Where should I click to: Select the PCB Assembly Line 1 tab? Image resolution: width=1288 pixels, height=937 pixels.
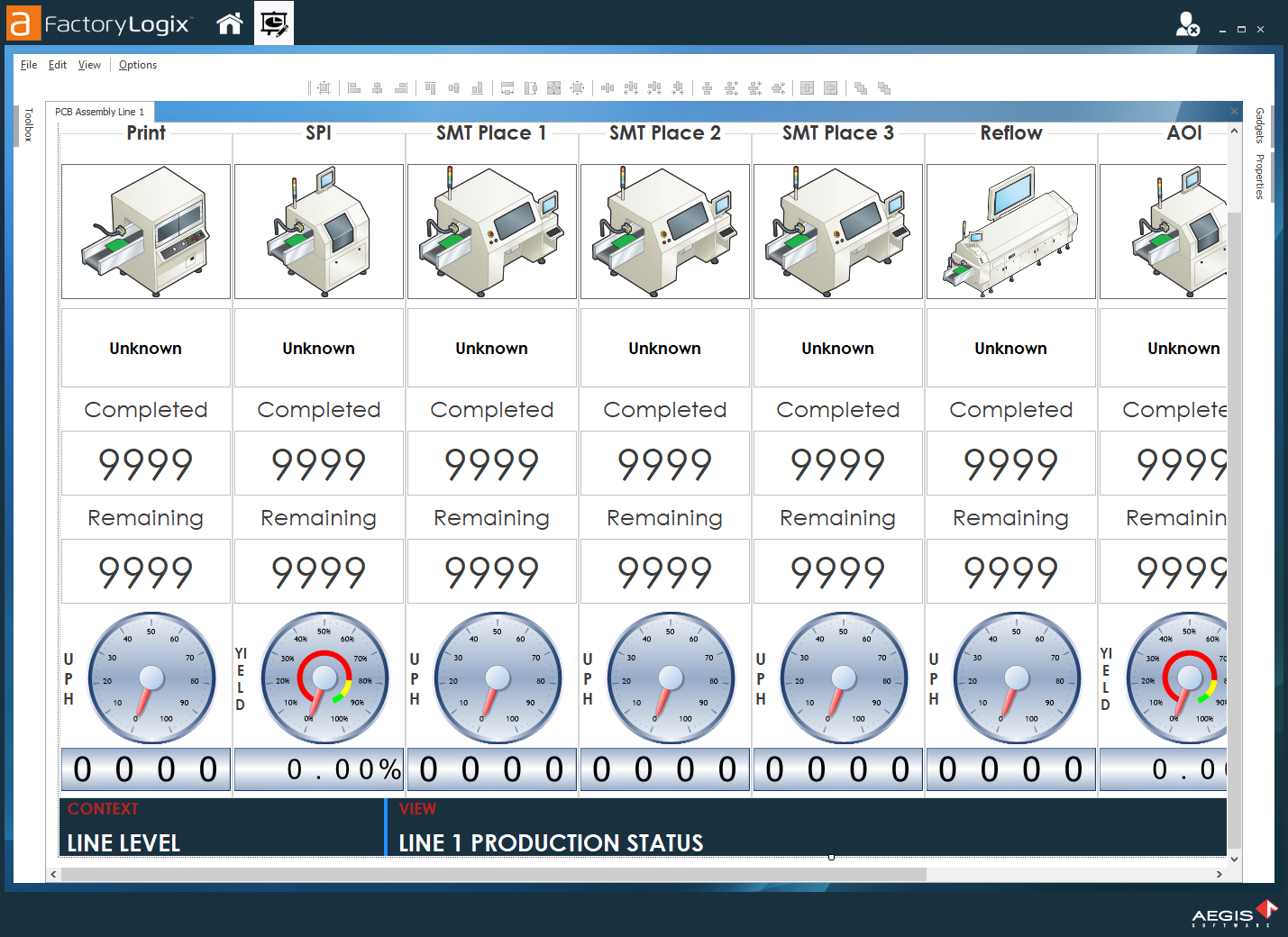99,111
